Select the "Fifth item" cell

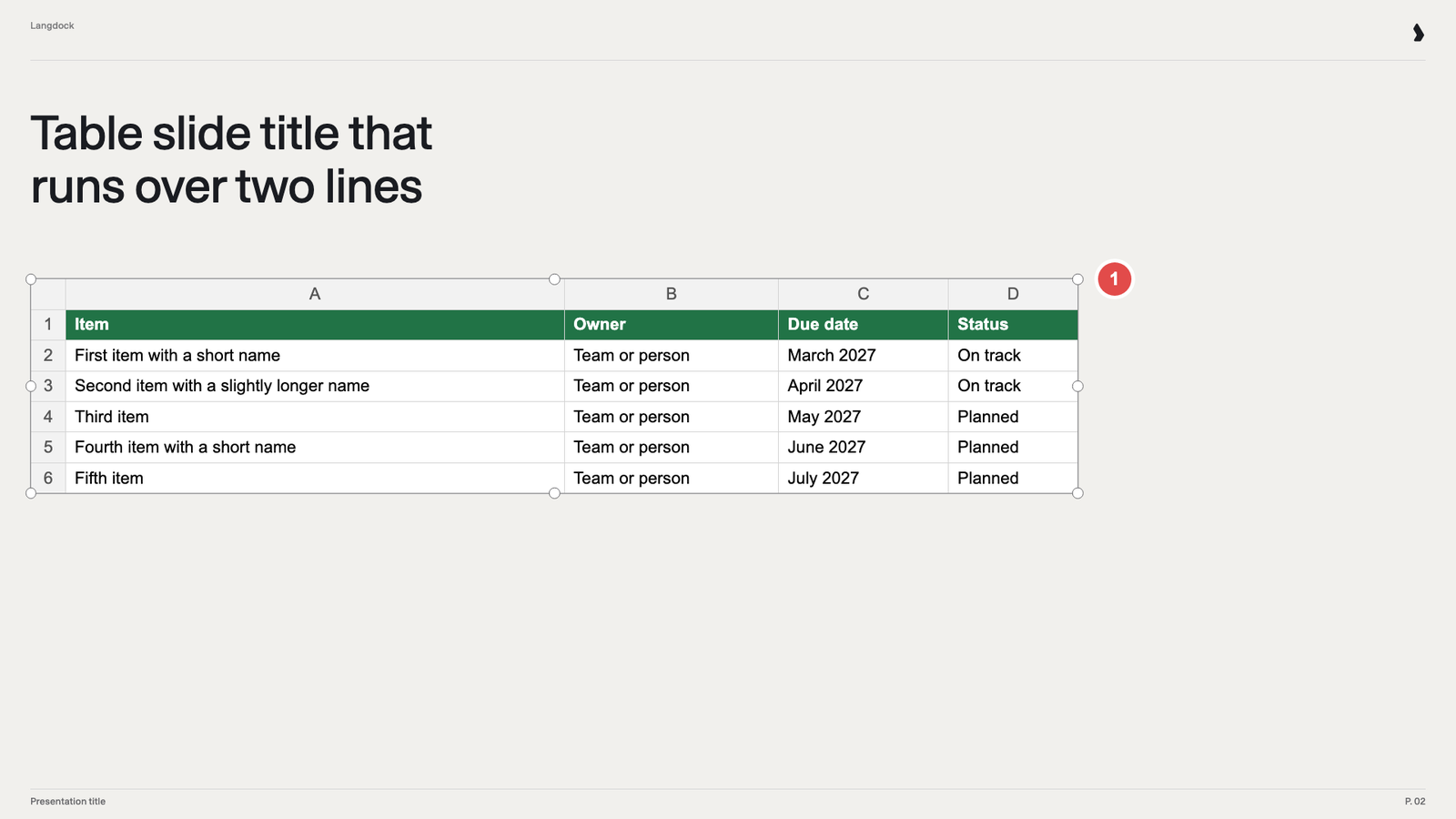315,479
